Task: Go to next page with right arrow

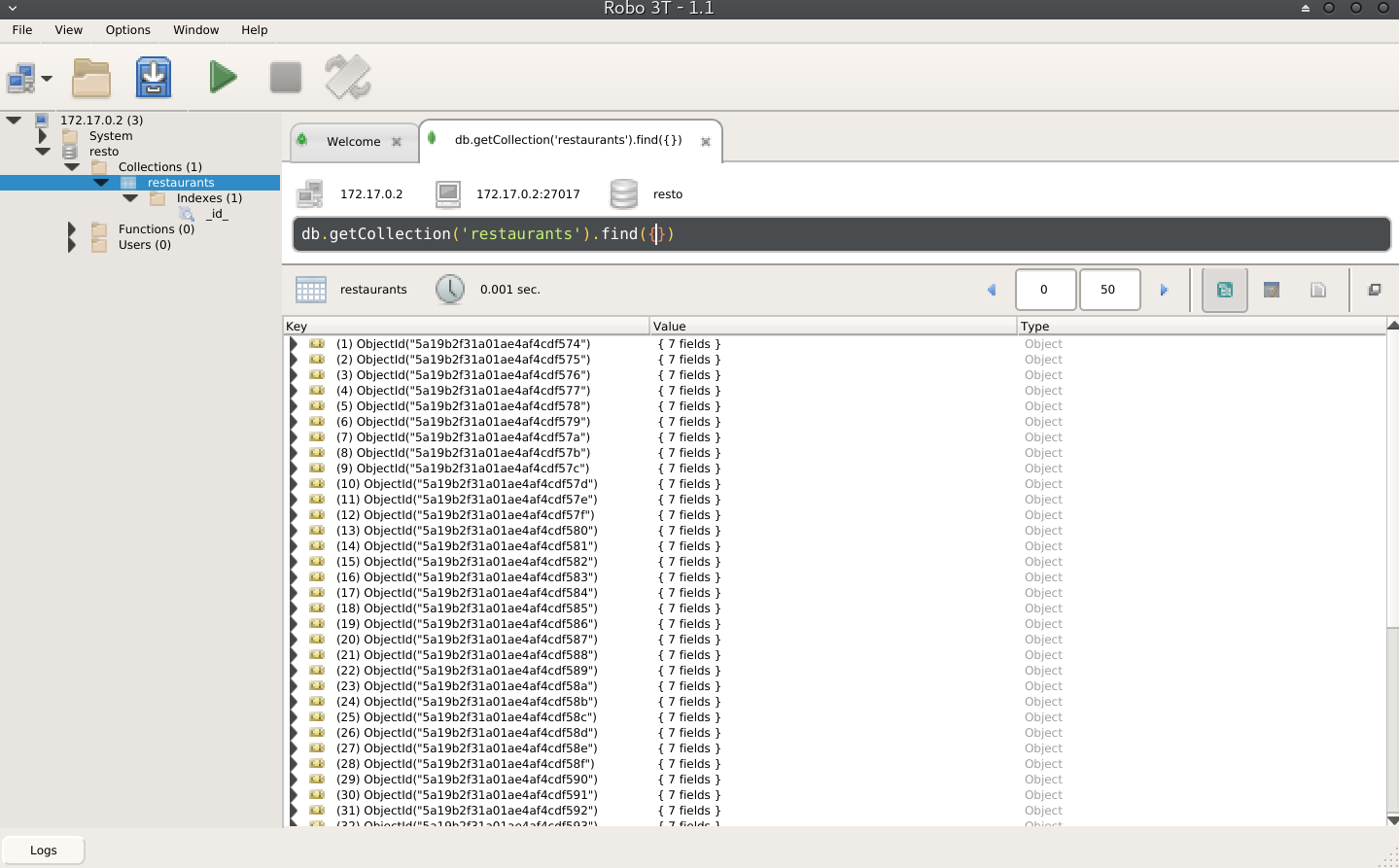Action: pyautogui.click(x=1164, y=290)
